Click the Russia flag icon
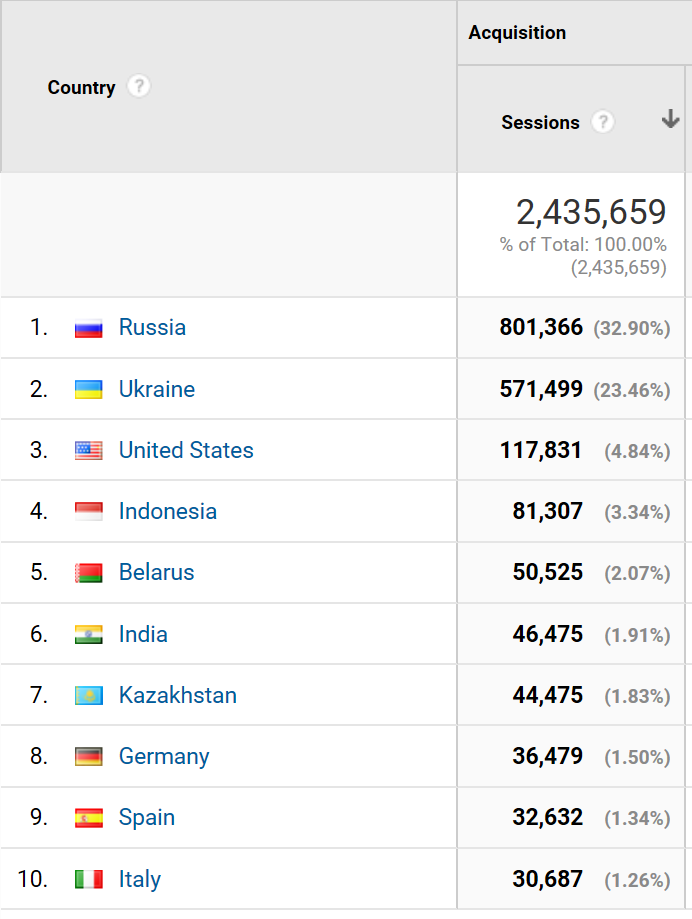692x919 pixels. tap(89, 328)
